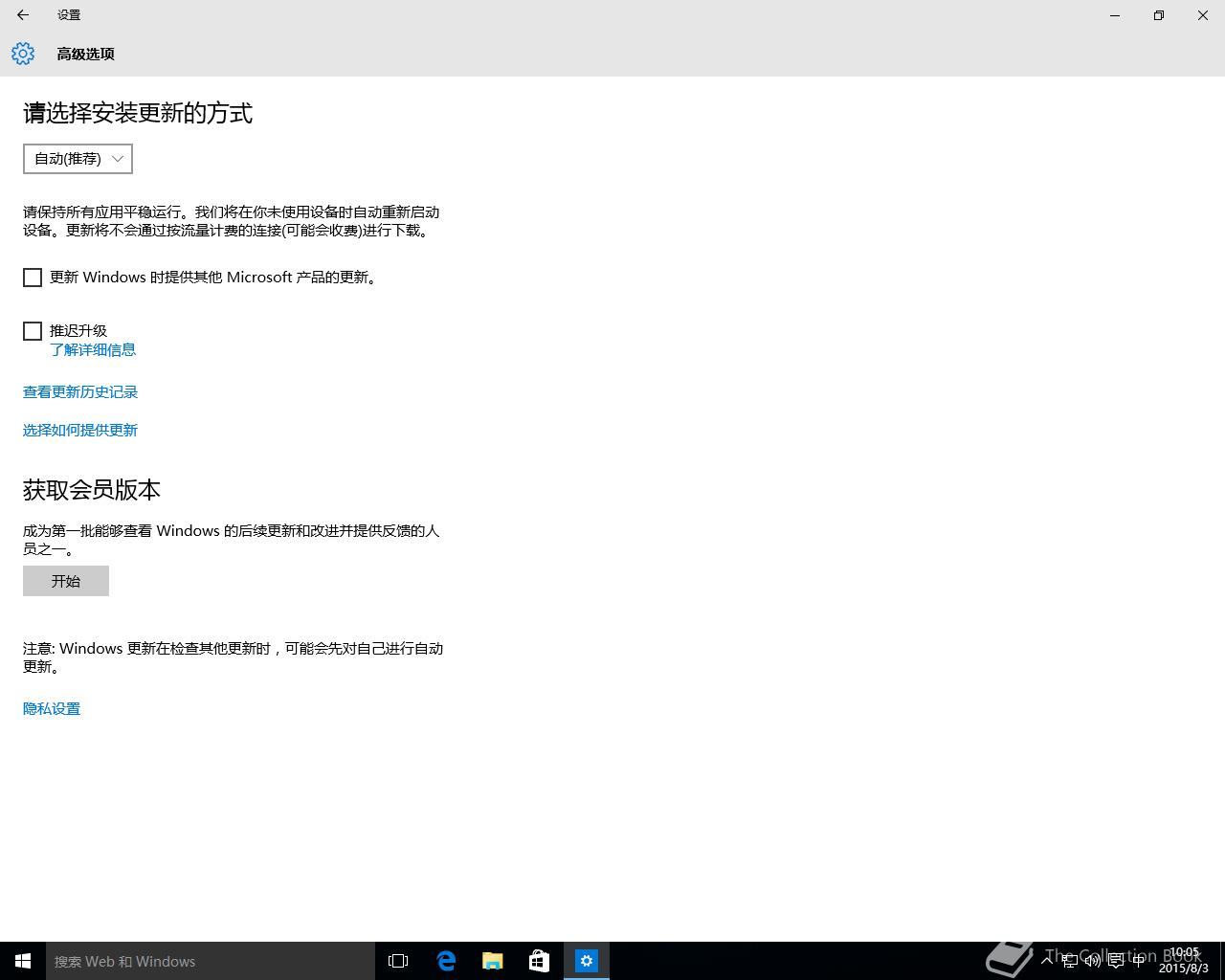The image size is (1225, 980).
Task: Minimize the Settings window
Action: [1115, 15]
